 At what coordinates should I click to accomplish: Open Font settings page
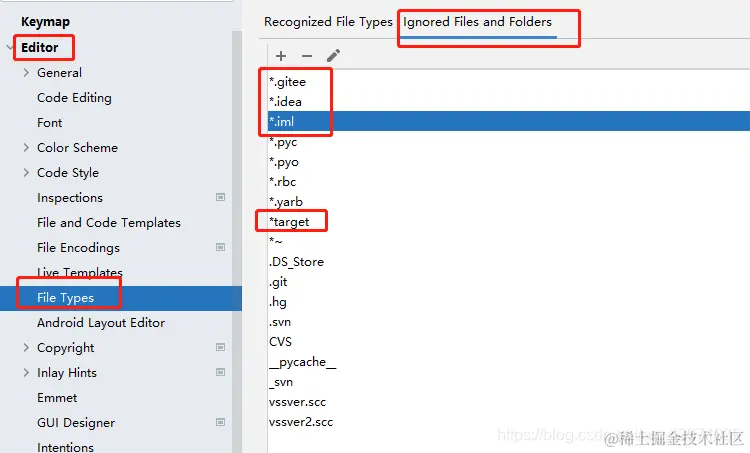coord(50,122)
